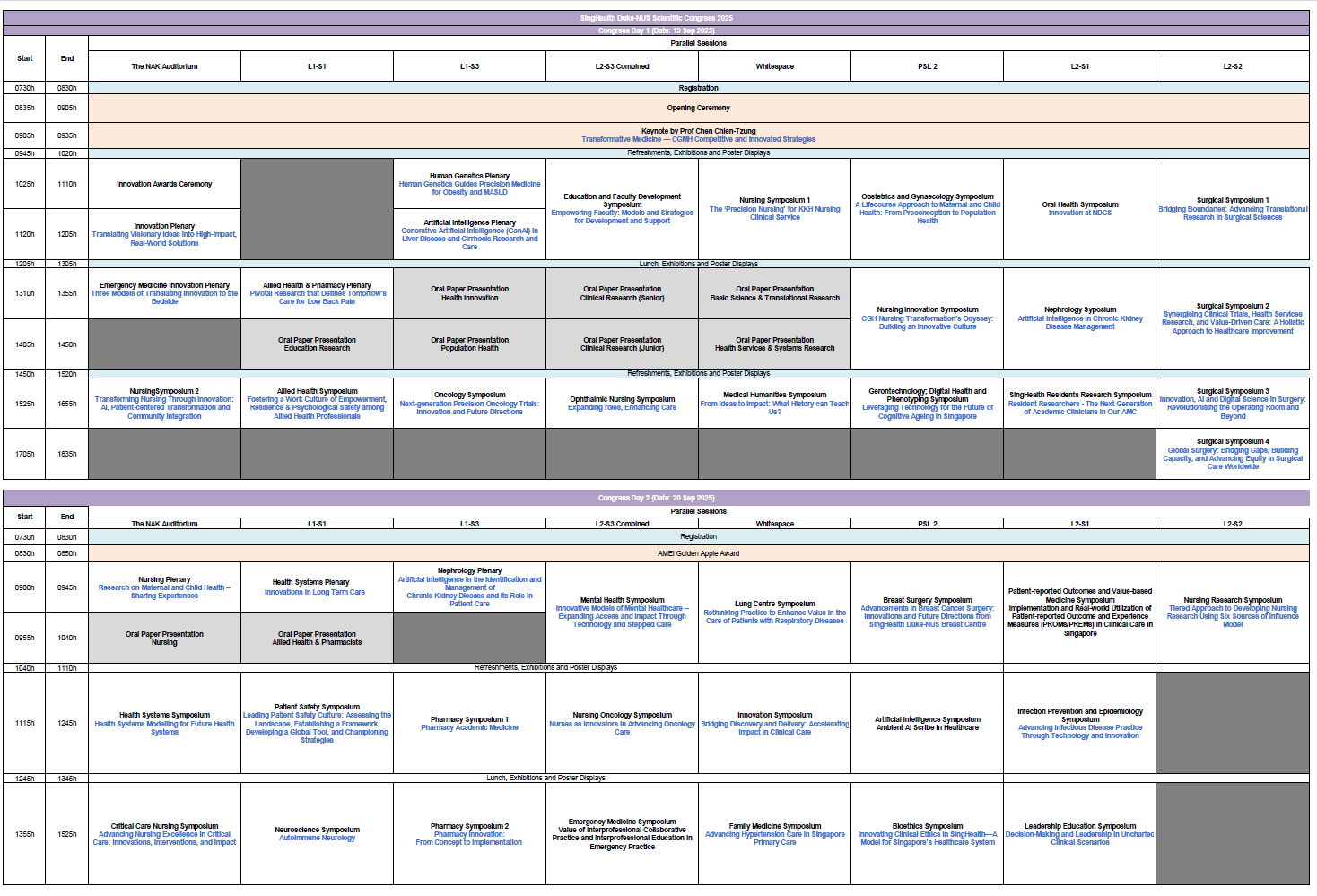Select the Nephrology Plenary cell
1317x896 pixels.
pos(469,587)
